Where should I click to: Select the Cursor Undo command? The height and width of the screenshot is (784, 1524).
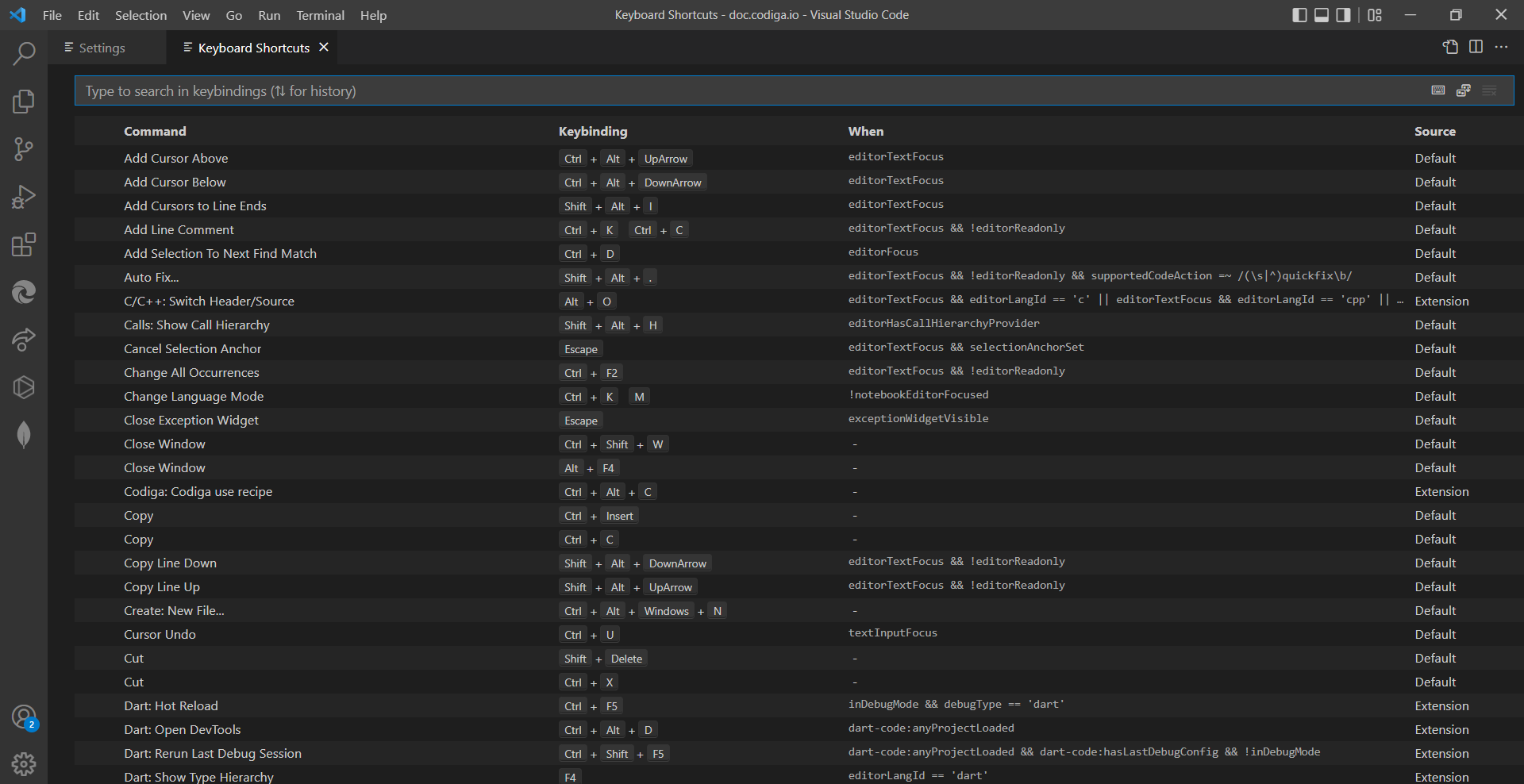point(160,634)
